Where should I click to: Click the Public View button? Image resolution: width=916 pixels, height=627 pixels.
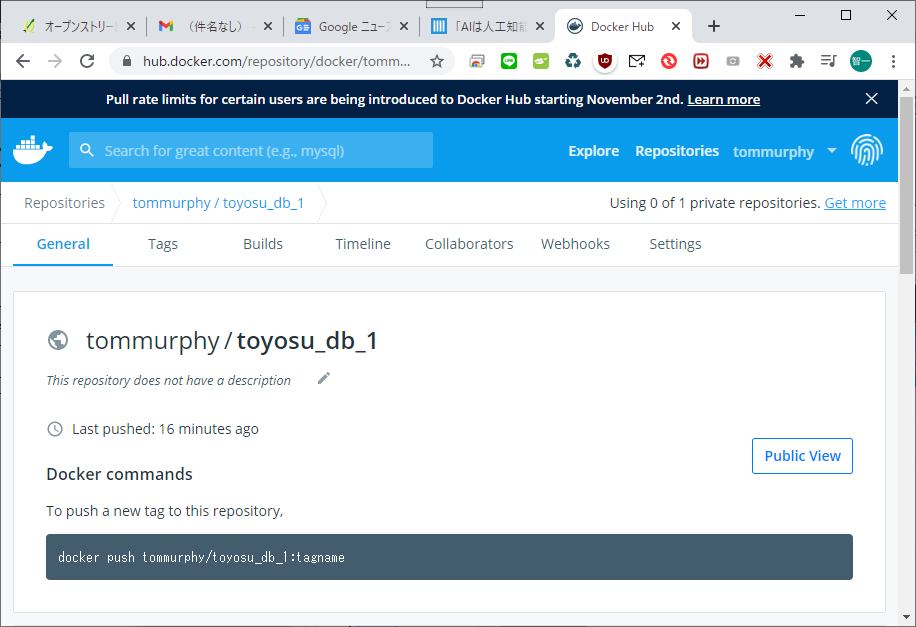(802, 455)
